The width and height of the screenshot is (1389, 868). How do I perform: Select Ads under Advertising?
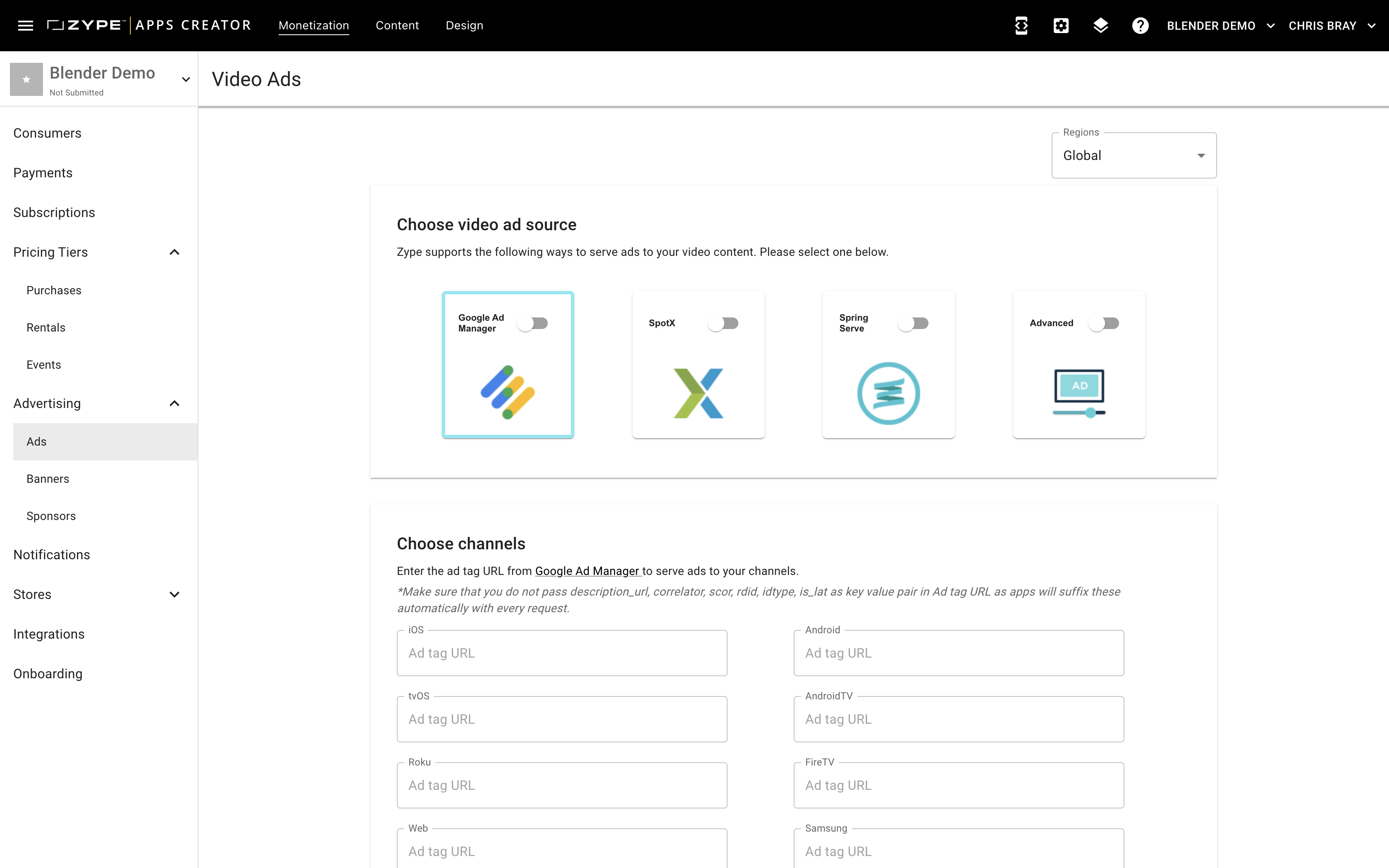tap(105, 441)
